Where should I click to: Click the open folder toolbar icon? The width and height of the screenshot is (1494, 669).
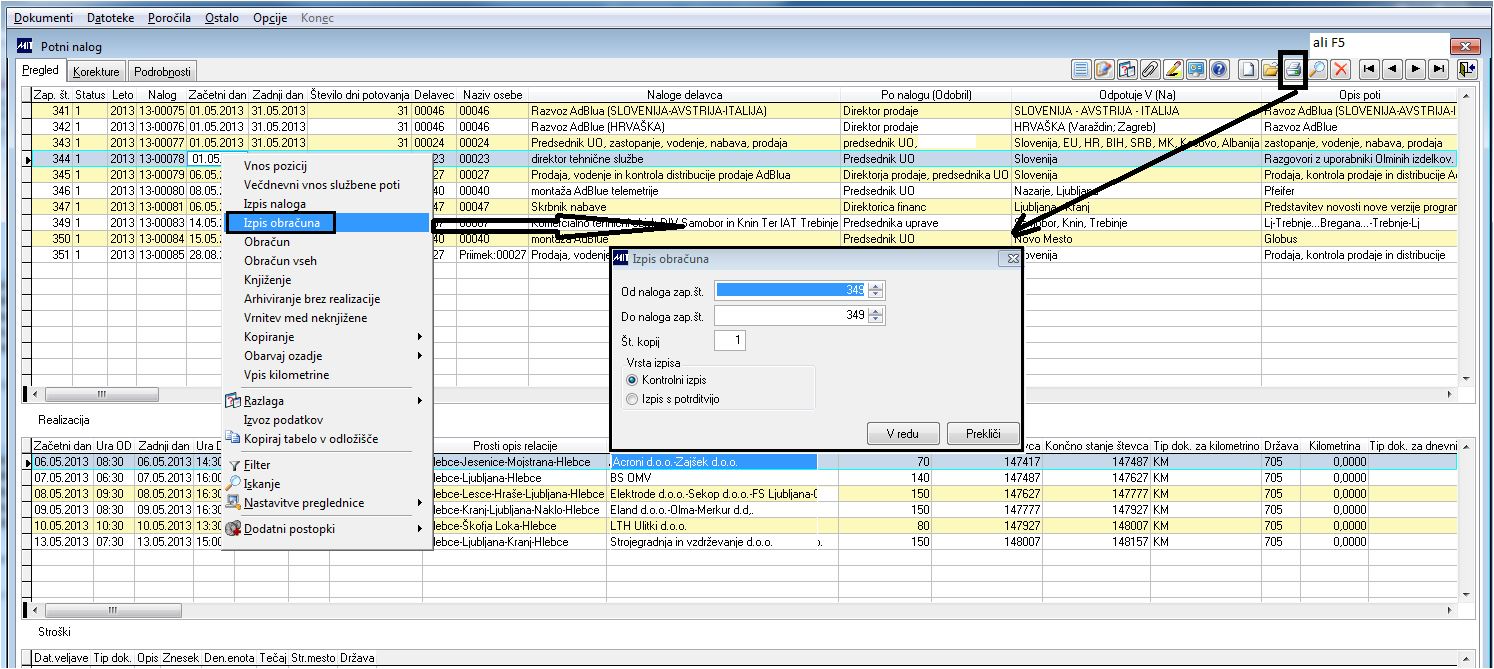[x=1270, y=70]
